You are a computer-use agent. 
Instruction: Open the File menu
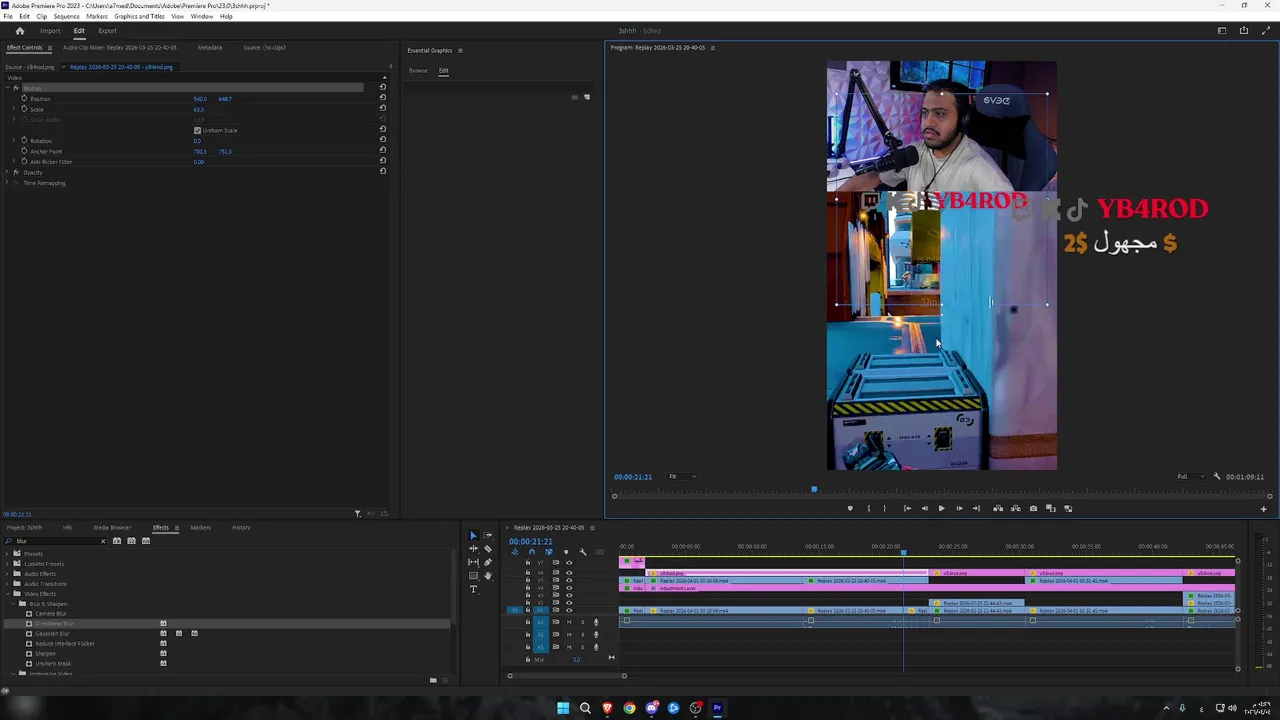pyautogui.click(x=8, y=16)
